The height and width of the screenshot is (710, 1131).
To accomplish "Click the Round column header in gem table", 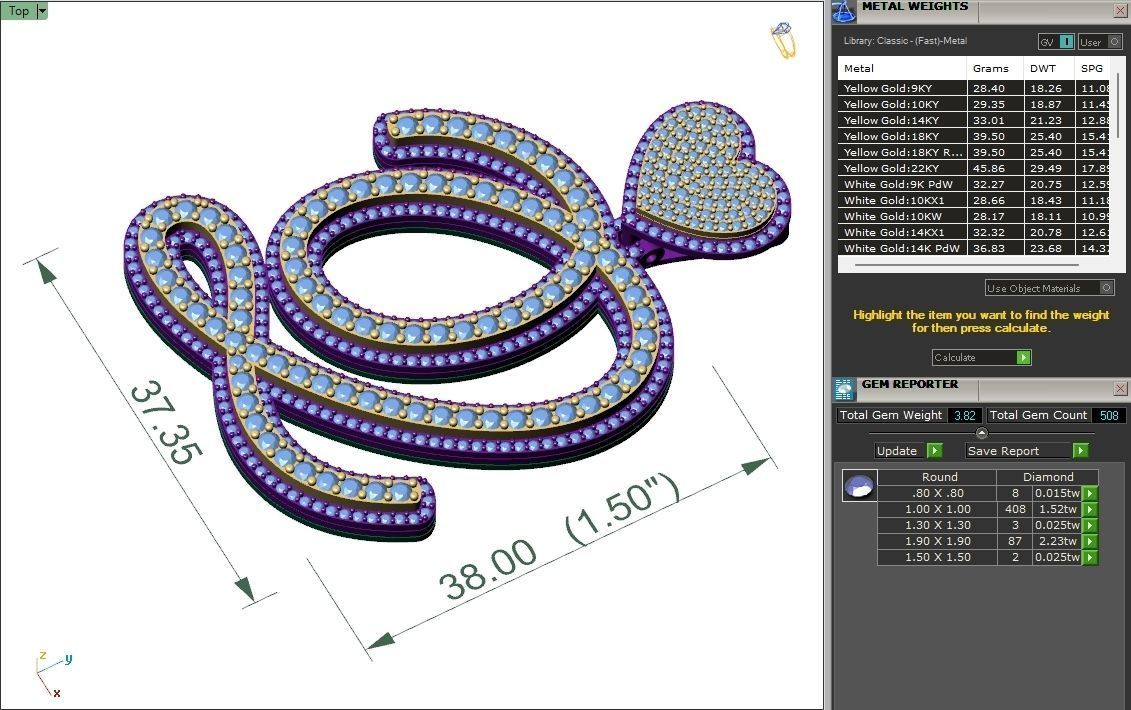I will (939, 477).
